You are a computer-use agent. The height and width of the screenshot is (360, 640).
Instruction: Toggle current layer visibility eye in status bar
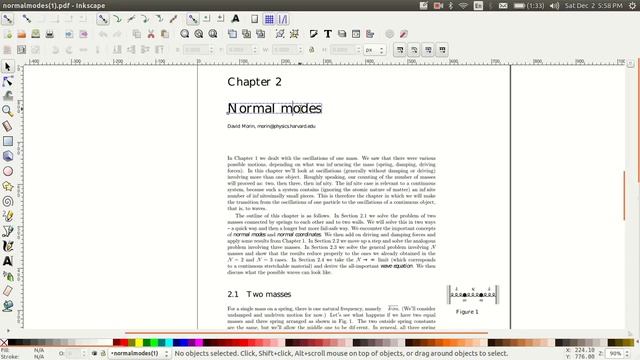coord(94,353)
